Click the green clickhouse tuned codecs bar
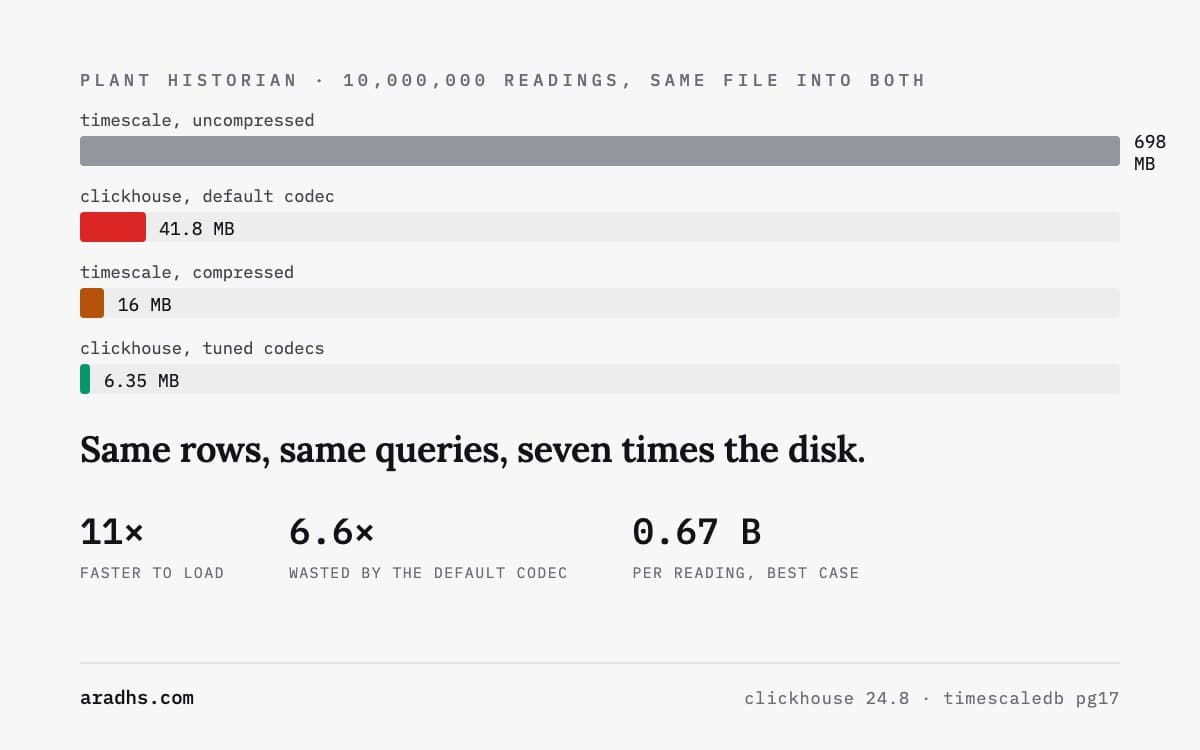Viewport: 1200px width, 750px height. (x=85, y=379)
